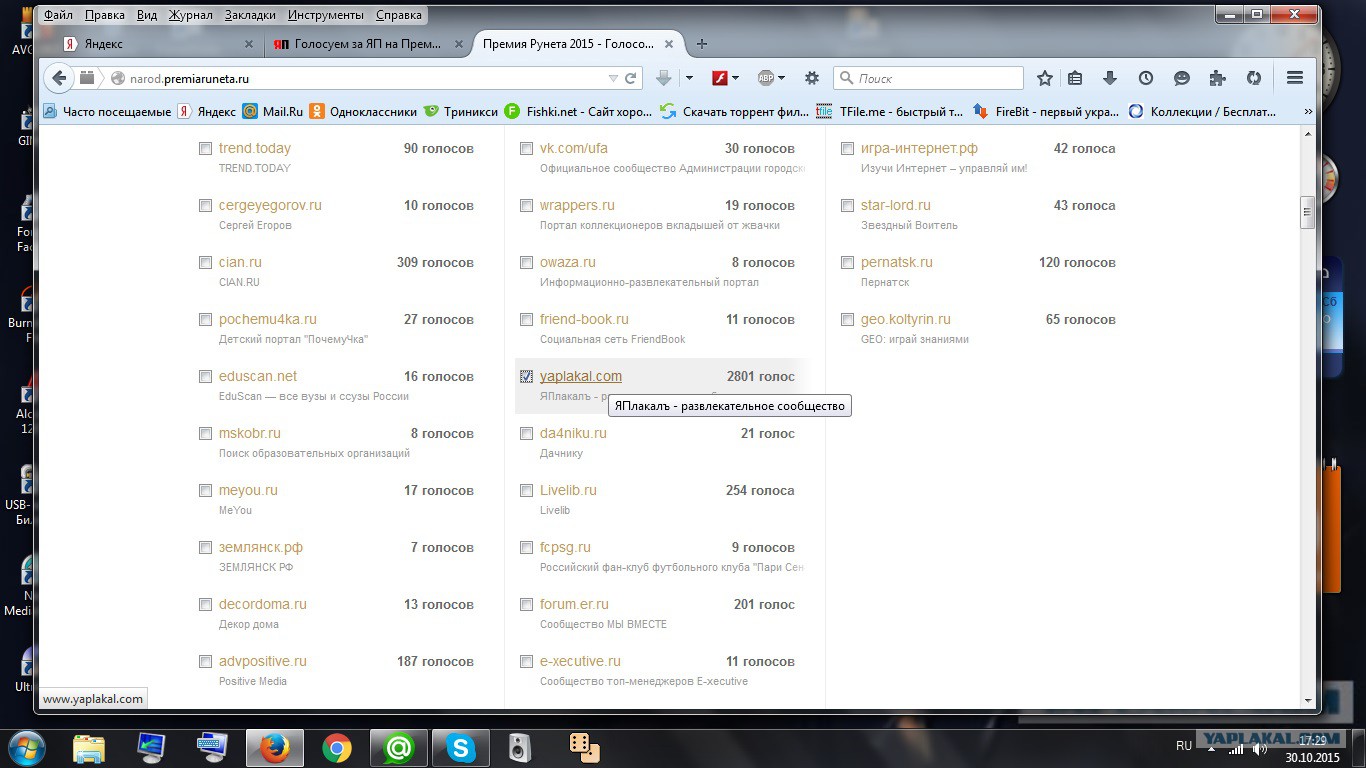Image resolution: width=1366 pixels, height=768 pixels.
Task: Check the trend.today checkbox
Action: (x=205, y=149)
